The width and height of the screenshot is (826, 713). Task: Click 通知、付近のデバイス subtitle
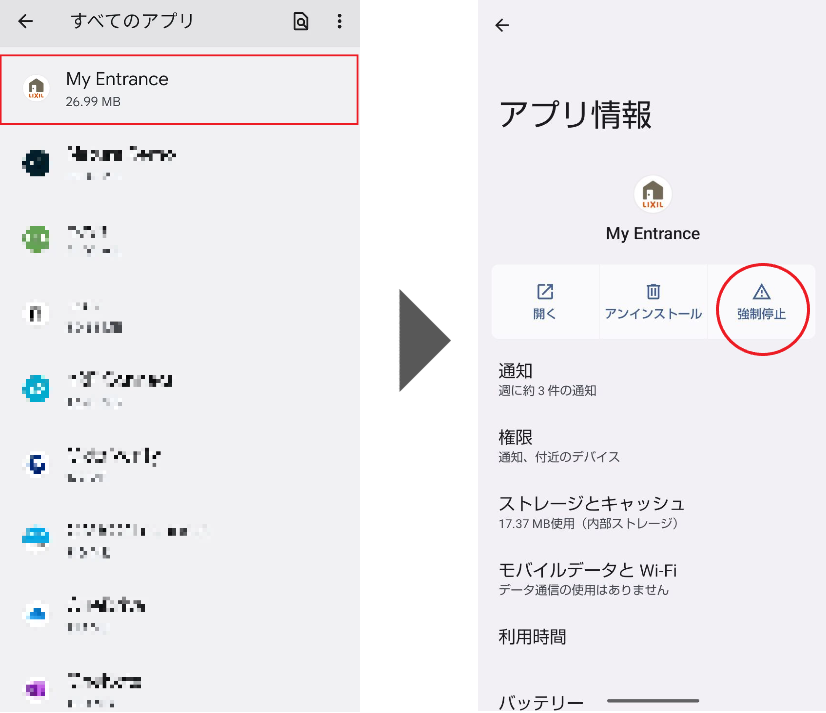coord(559,457)
